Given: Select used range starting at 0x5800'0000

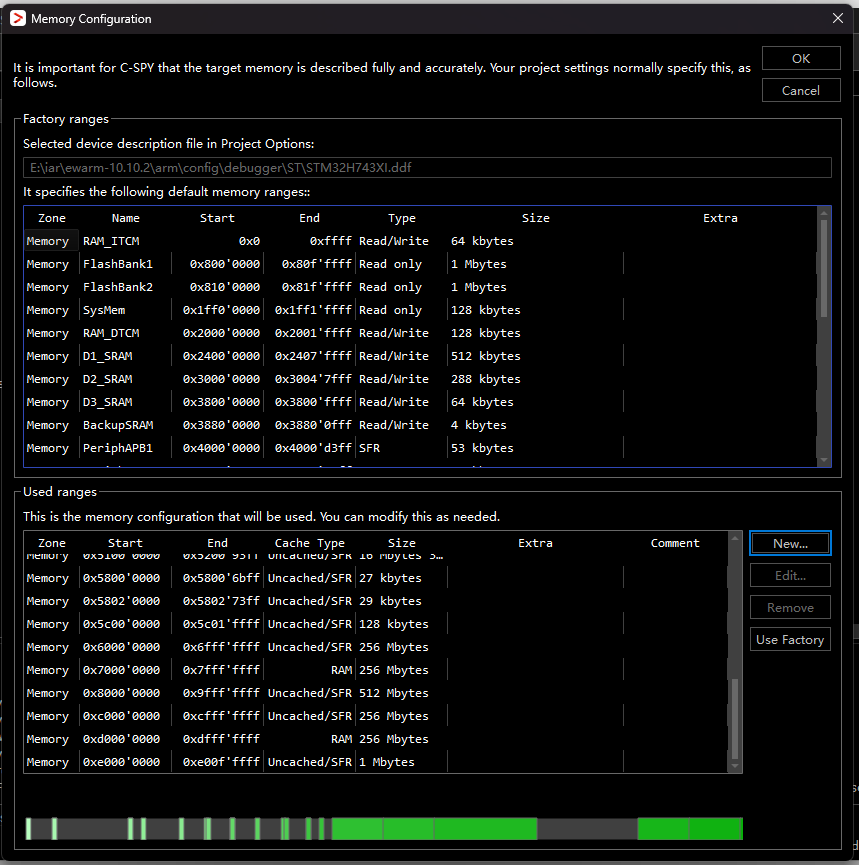Looking at the screenshot, I should coord(376,578).
